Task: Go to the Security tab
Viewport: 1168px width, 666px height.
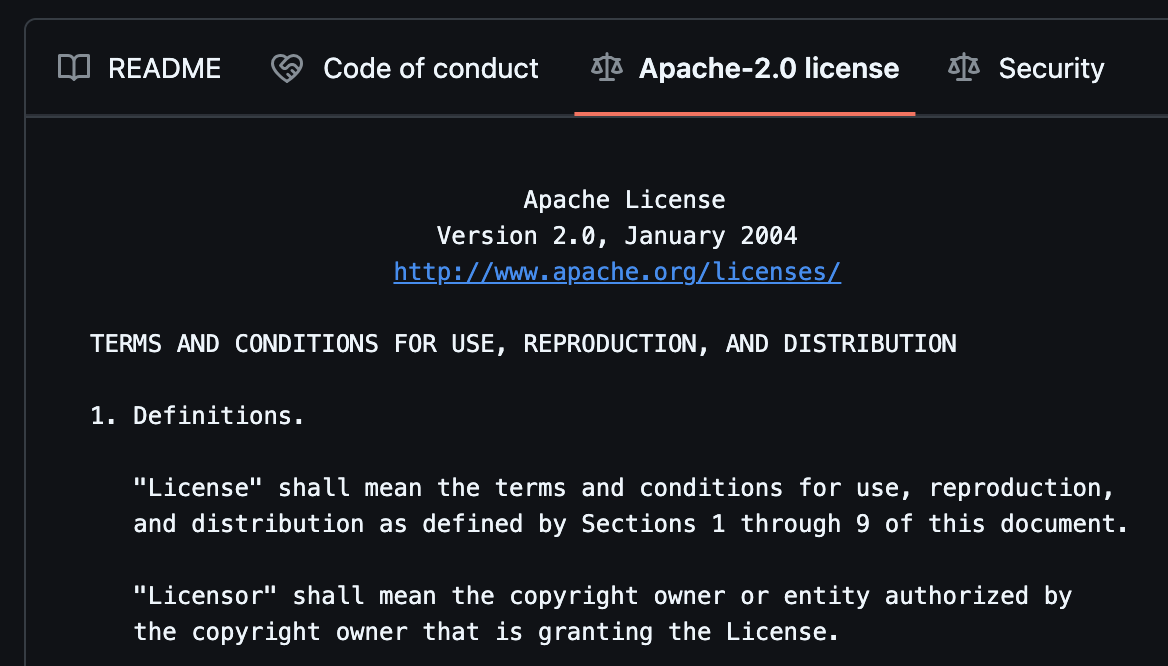Action: tap(1050, 68)
